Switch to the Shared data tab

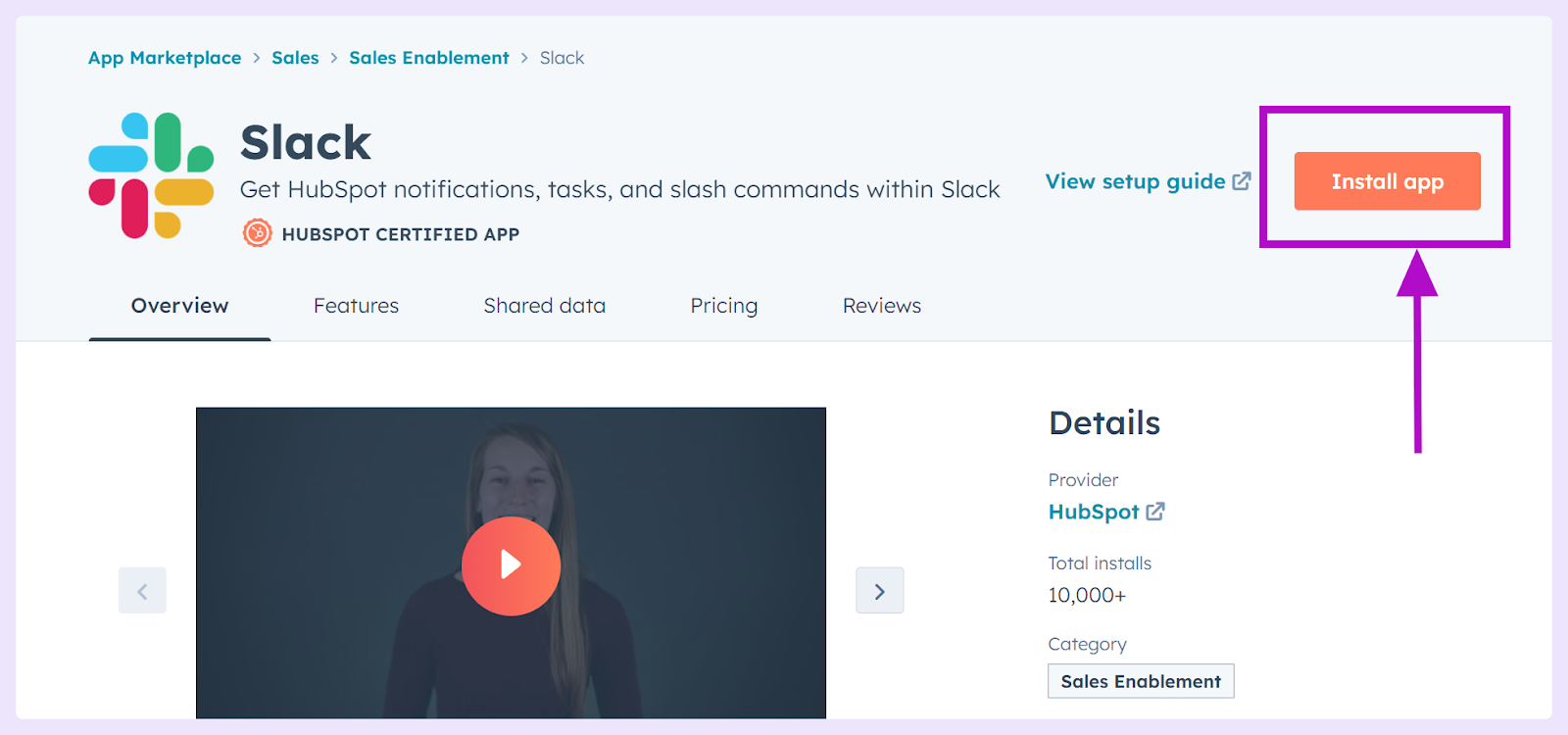pyautogui.click(x=544, y=306)
